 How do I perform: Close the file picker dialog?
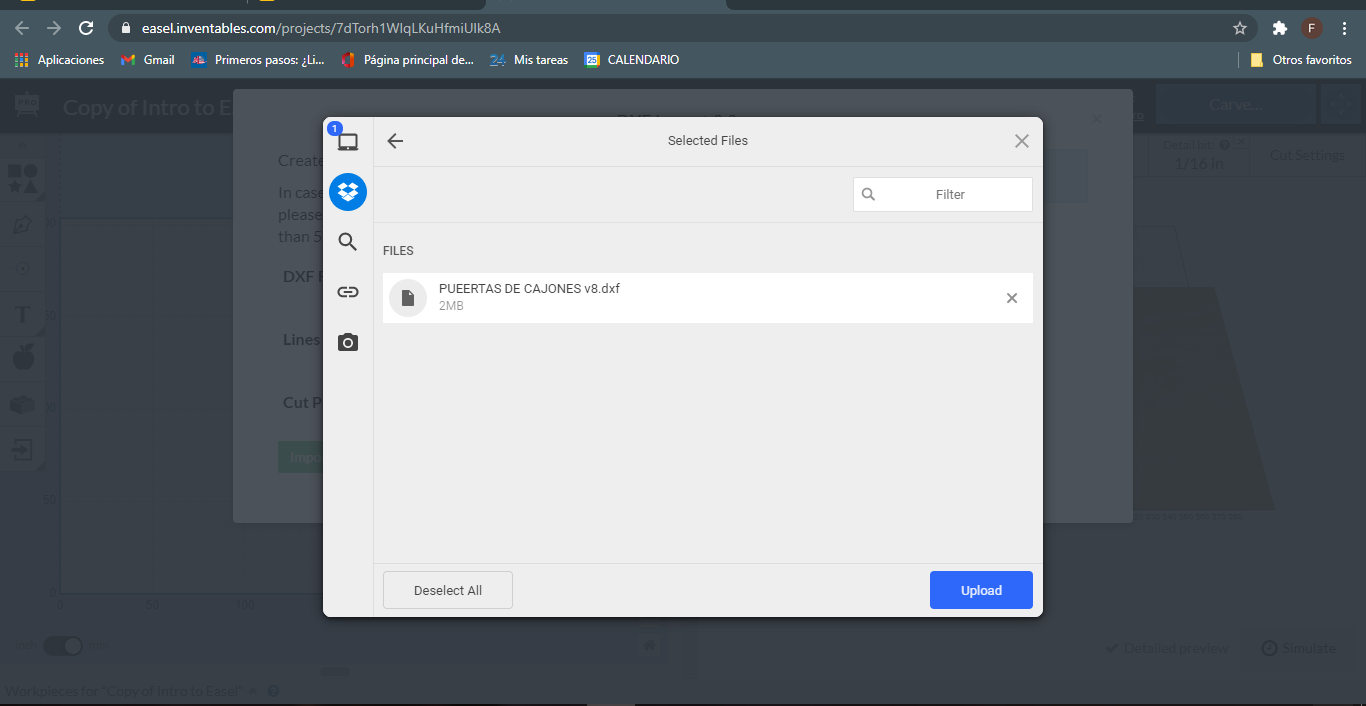[x=1021, y=141]
